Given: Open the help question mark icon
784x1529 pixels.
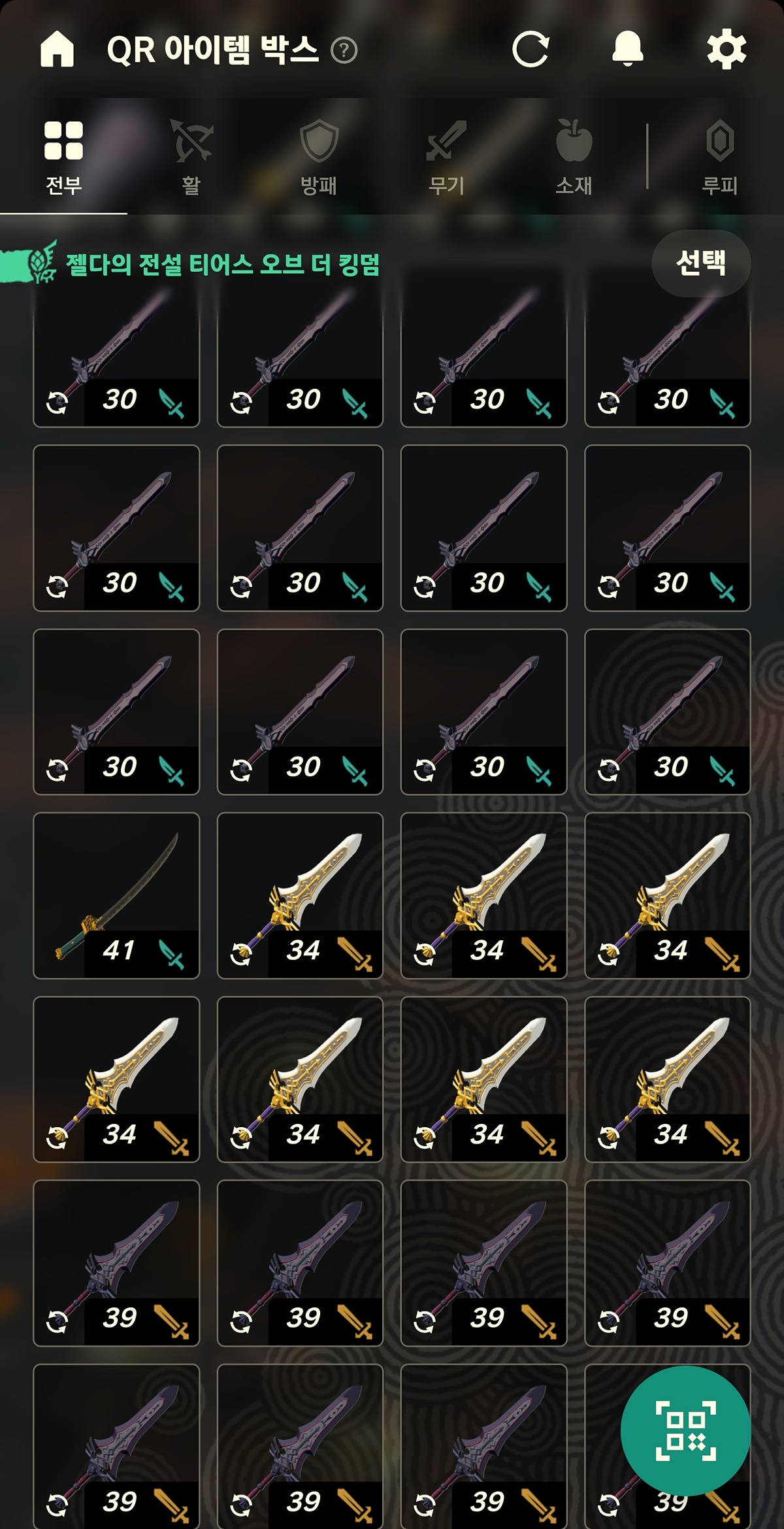Looking at the screenshot, I should pyautogui.click(x=344, y=50).
